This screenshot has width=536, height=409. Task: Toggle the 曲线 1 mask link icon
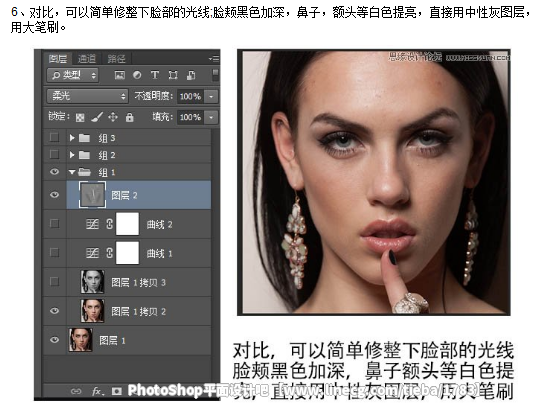(x=109, y=253)
